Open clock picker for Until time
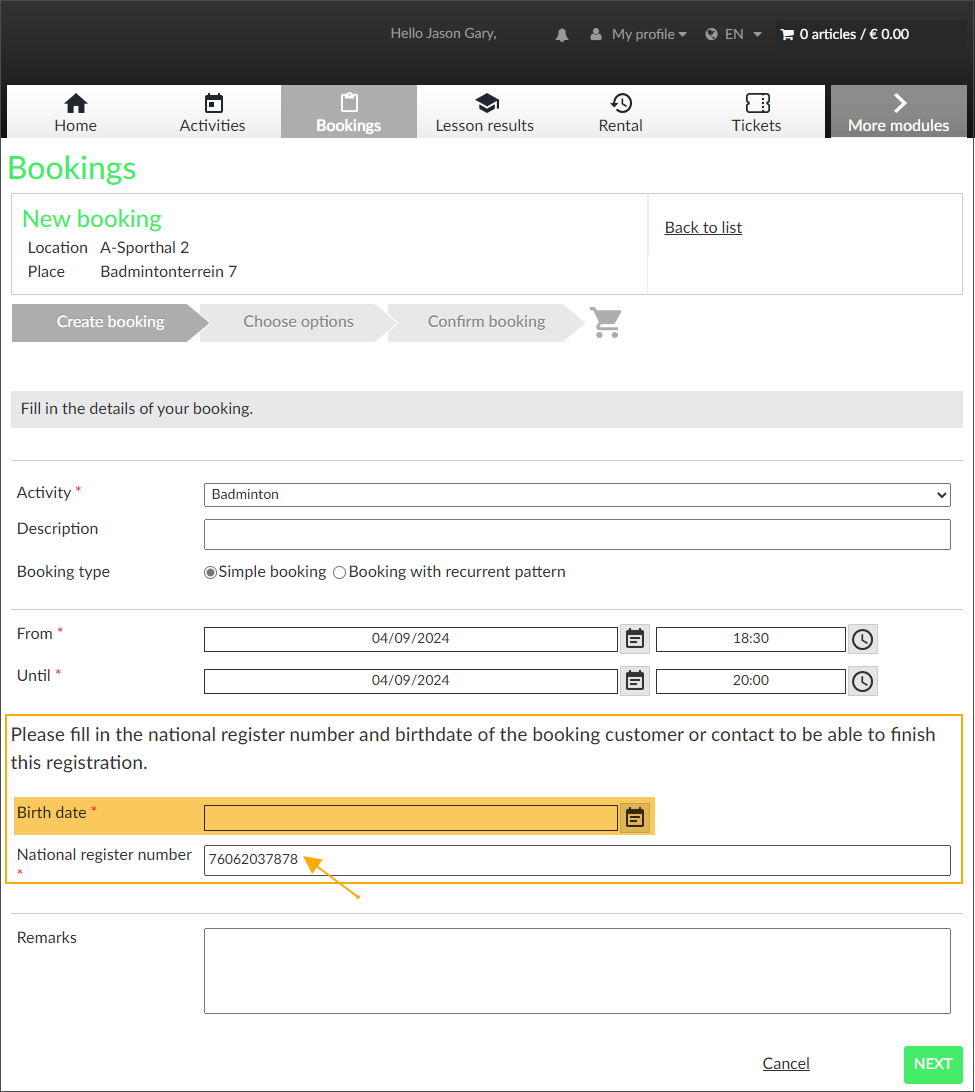The image size is (975, 1092). point(862,682)
